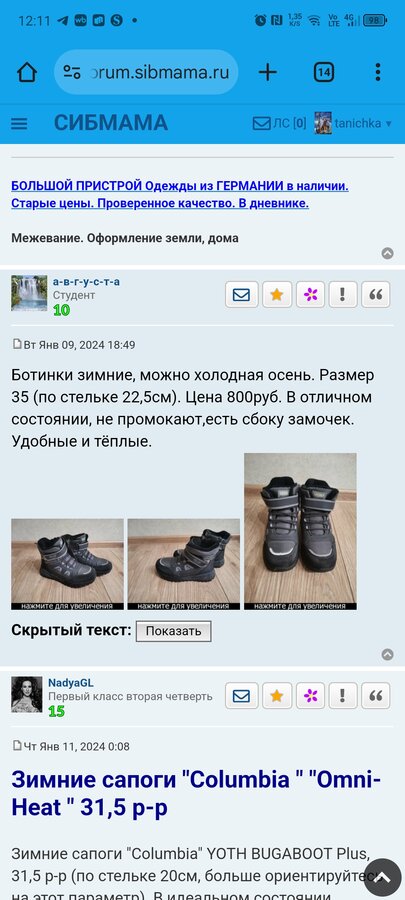Click the purple flower icon on а-в-г-у-с-т-а's post
This screenshot has height=900, width=405.
click(x=311, y=295)
